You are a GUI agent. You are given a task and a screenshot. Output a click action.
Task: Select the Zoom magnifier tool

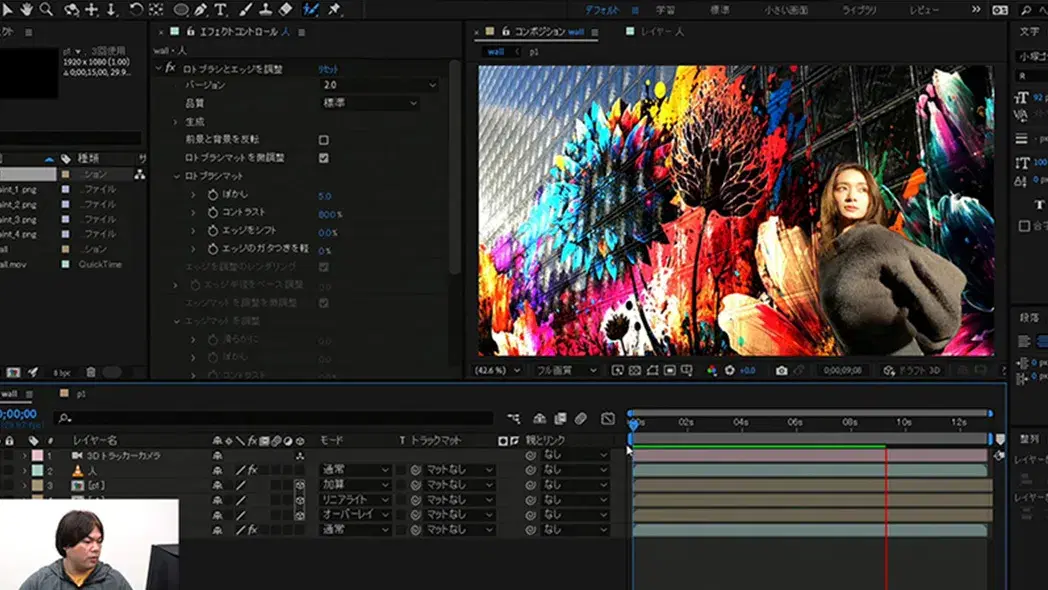[45, 9]
